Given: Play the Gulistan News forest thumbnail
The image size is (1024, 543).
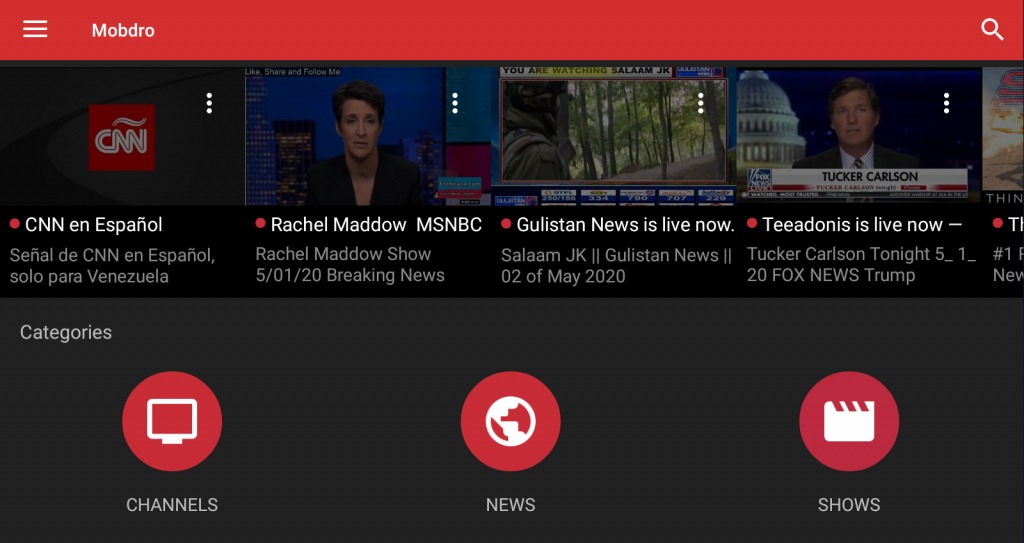Looking at the screenshot, I should point(614,137).
